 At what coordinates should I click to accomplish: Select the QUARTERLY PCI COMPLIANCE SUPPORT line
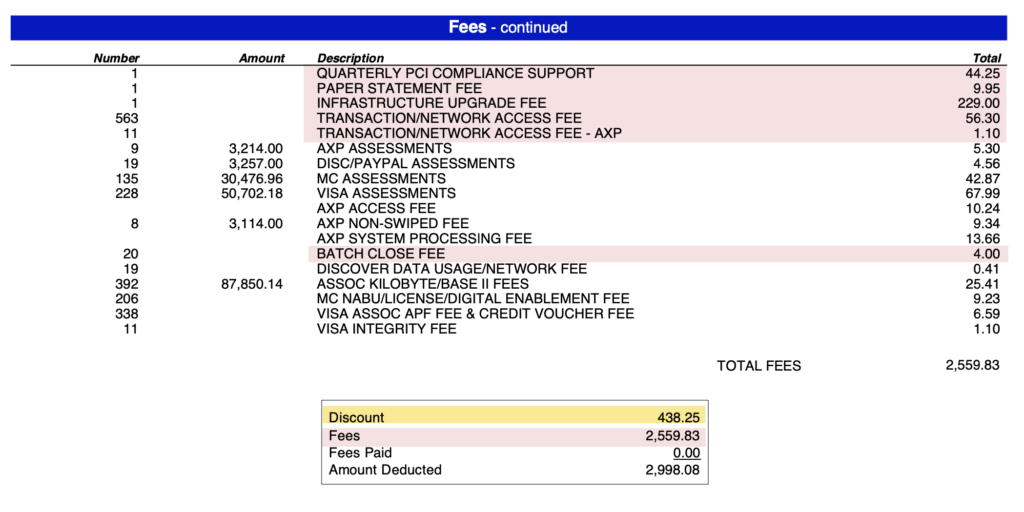[455, 73]
